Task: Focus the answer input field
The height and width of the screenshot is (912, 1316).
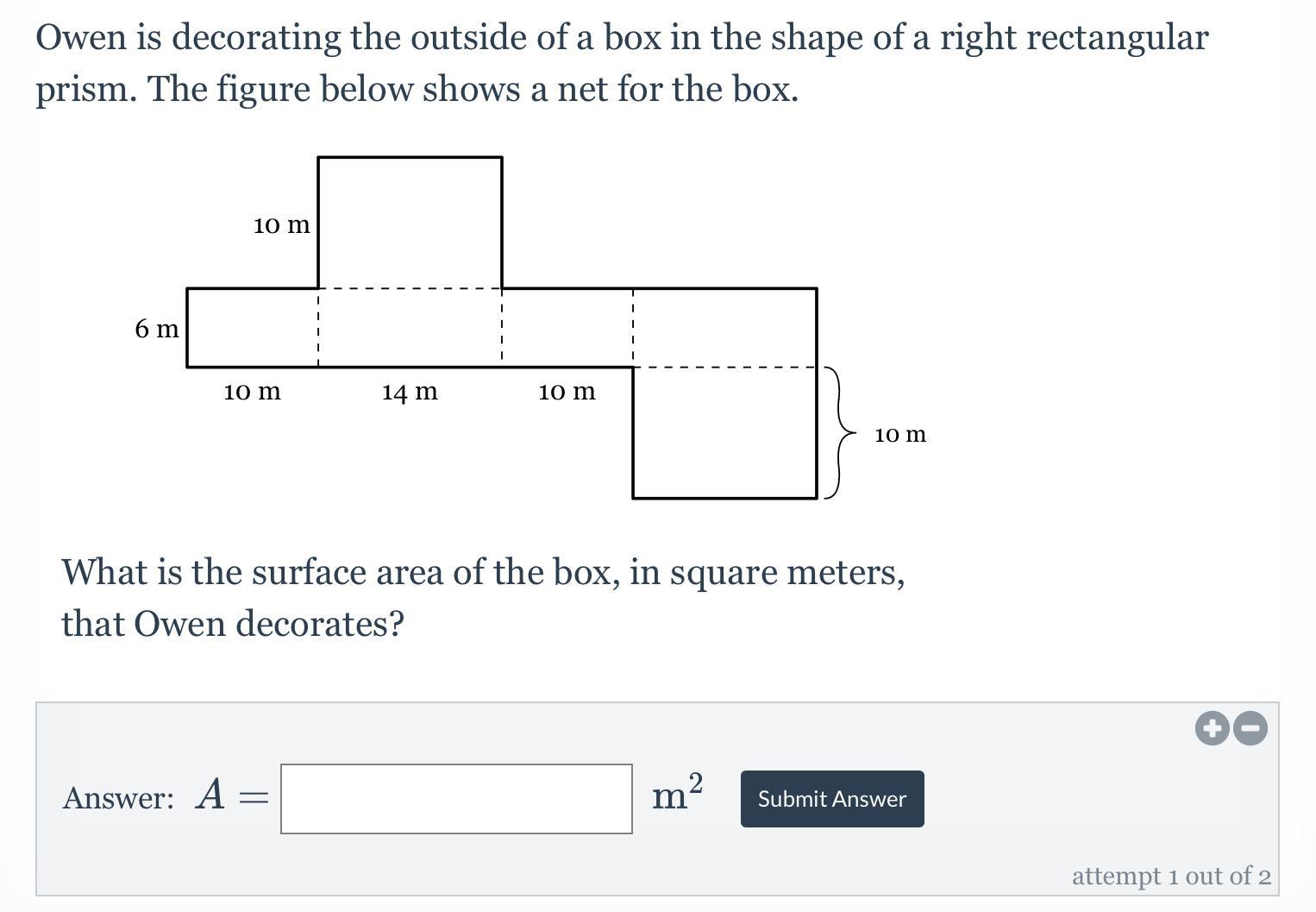Action: click(x=456, y=799)
